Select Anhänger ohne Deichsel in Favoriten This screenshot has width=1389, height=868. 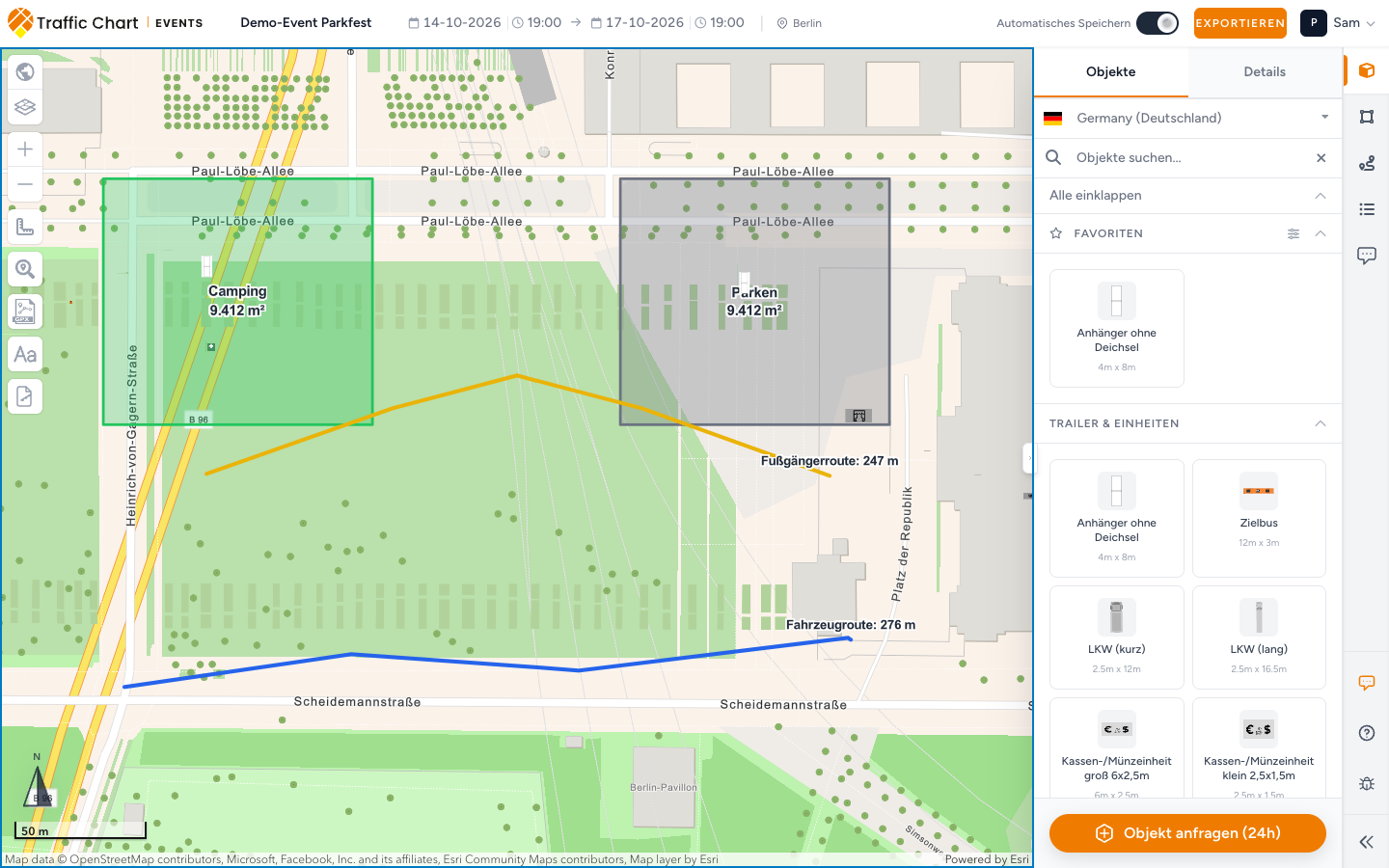coord(1117,328)
